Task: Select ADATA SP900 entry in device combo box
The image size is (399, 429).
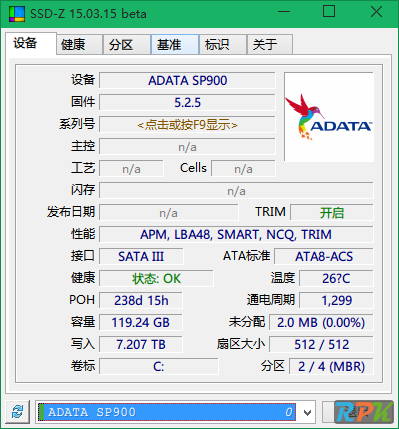Action: tap(167, 412)
